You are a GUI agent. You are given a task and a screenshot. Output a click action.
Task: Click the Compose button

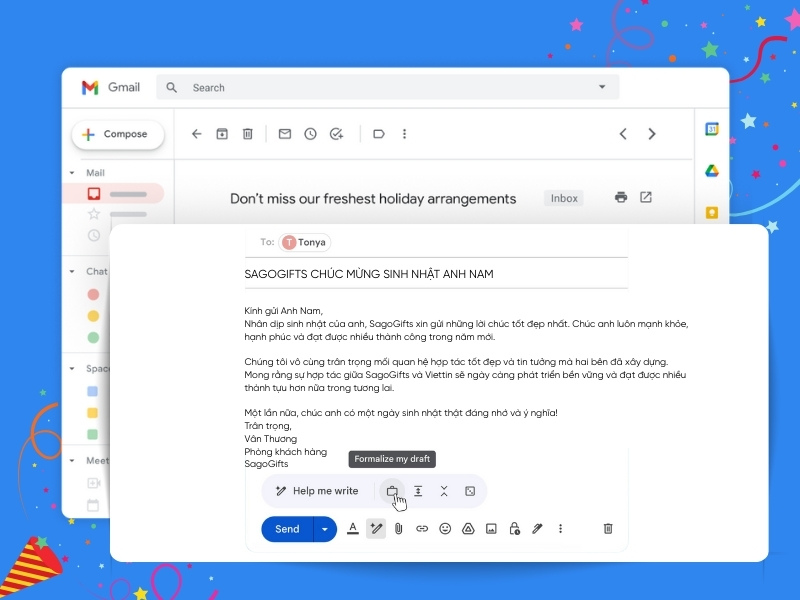[118, 134]
